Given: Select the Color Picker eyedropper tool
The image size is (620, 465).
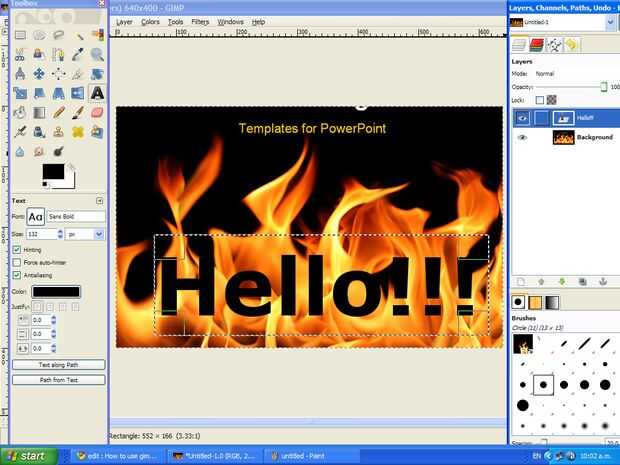Looking at the screenshot, I should (78, 55).
